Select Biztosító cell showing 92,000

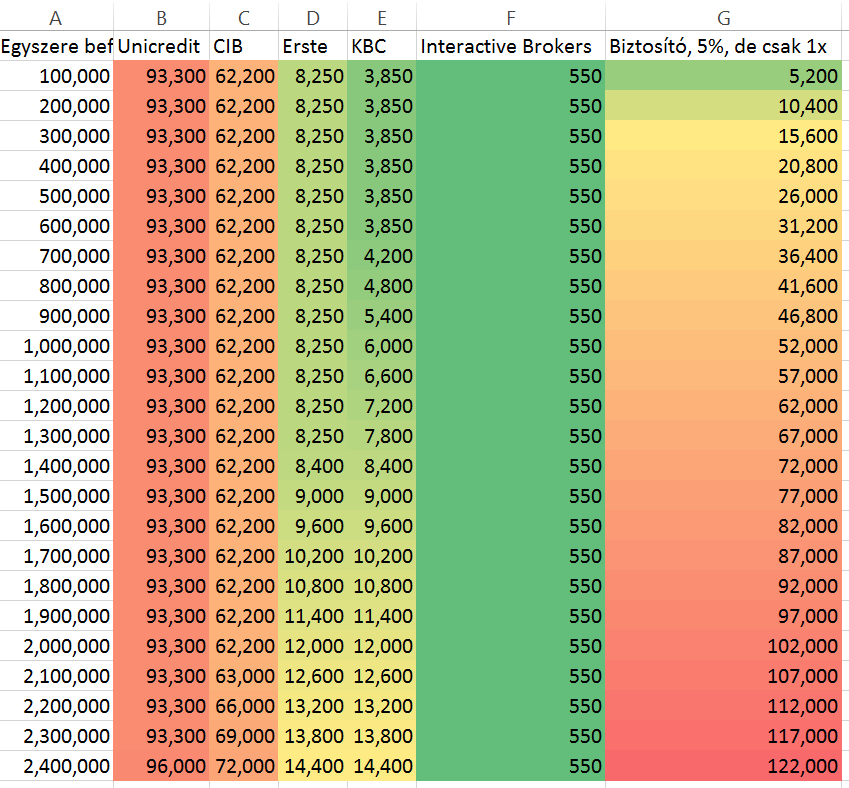723,585
